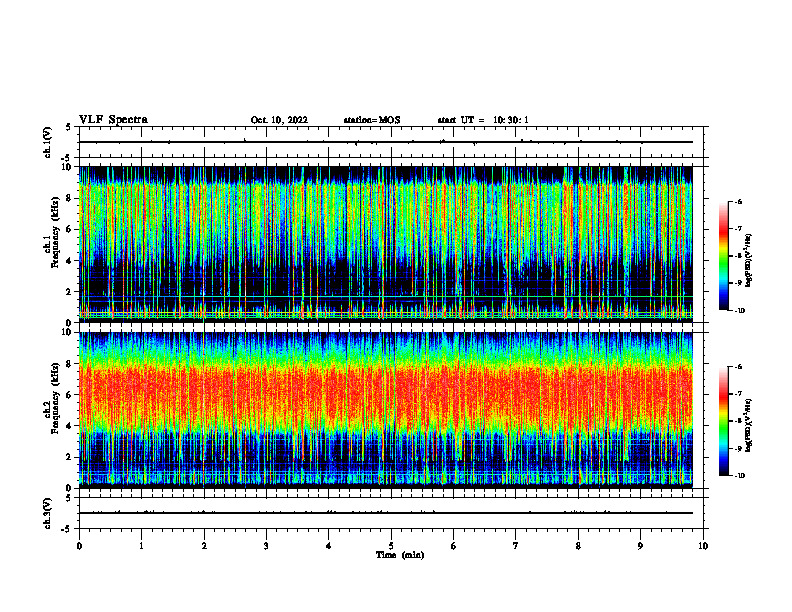Click the "station=MOS" header label
The height and width of the screenshot is (612, 792).
pyautogui.click(x=372, y=120)
